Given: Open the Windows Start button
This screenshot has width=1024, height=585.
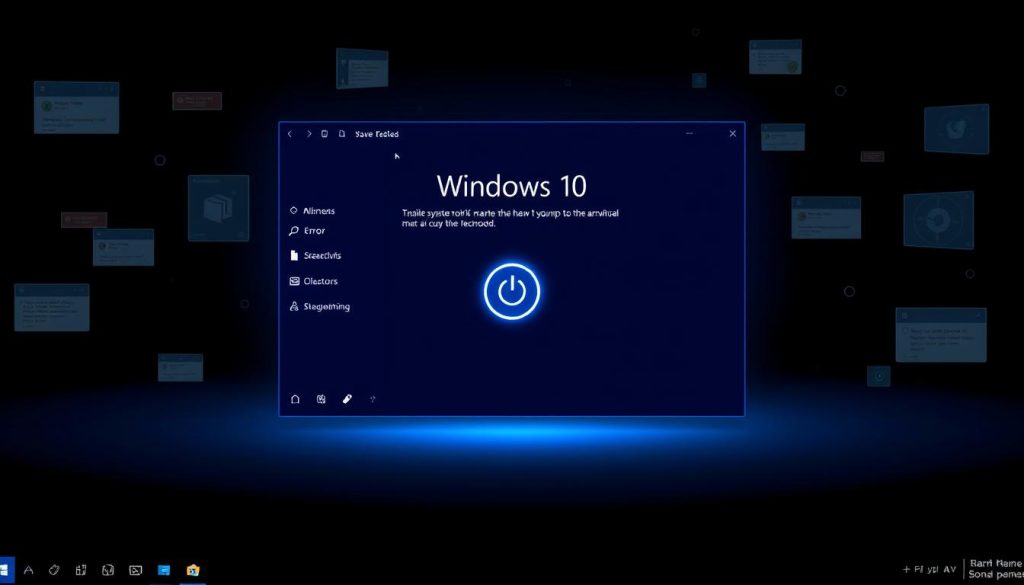Looking at the screenshot, I should click(5, 569).
